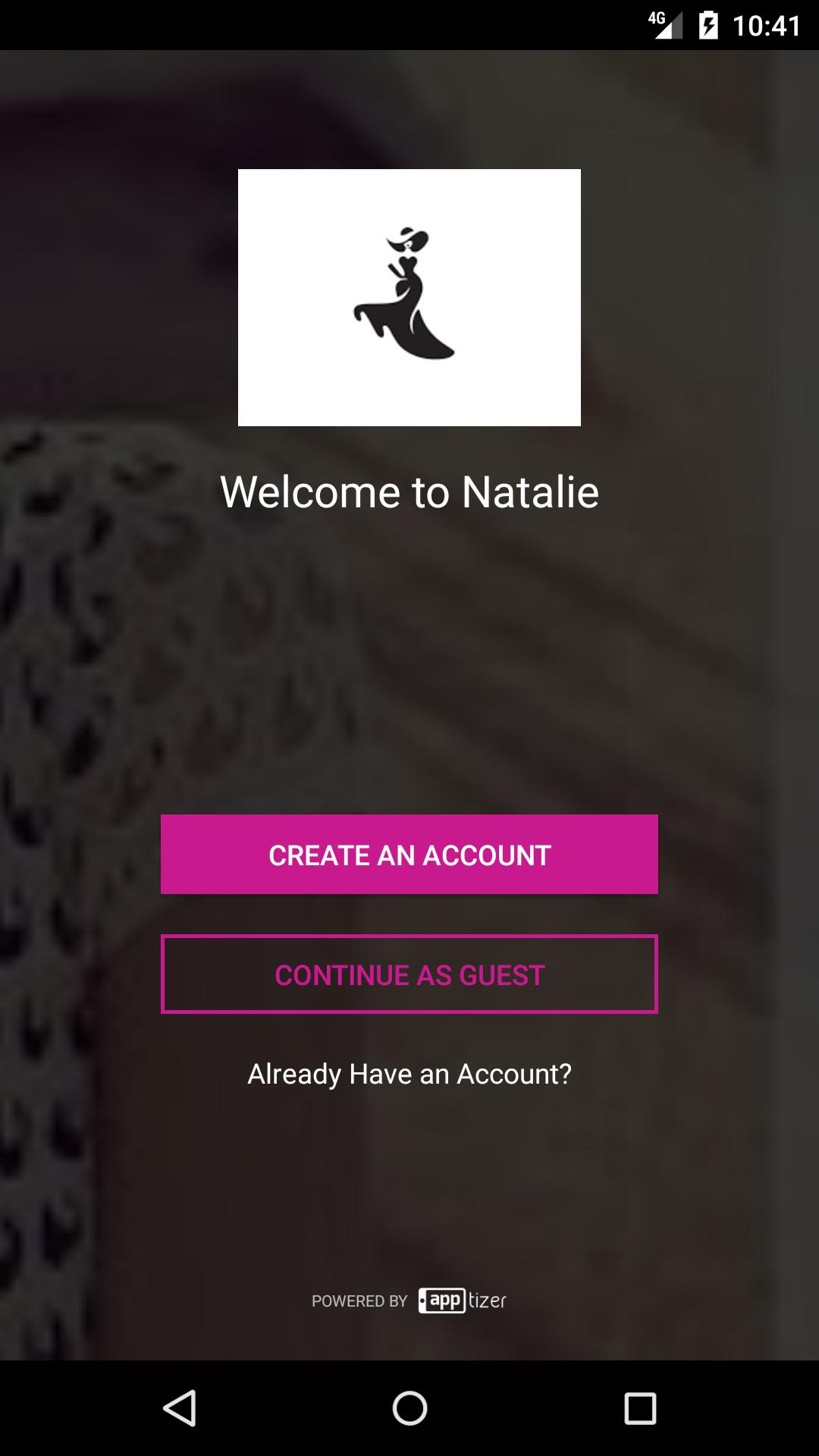
Task: Tap the Create an Account button
Action: click(x=409, y=855)
